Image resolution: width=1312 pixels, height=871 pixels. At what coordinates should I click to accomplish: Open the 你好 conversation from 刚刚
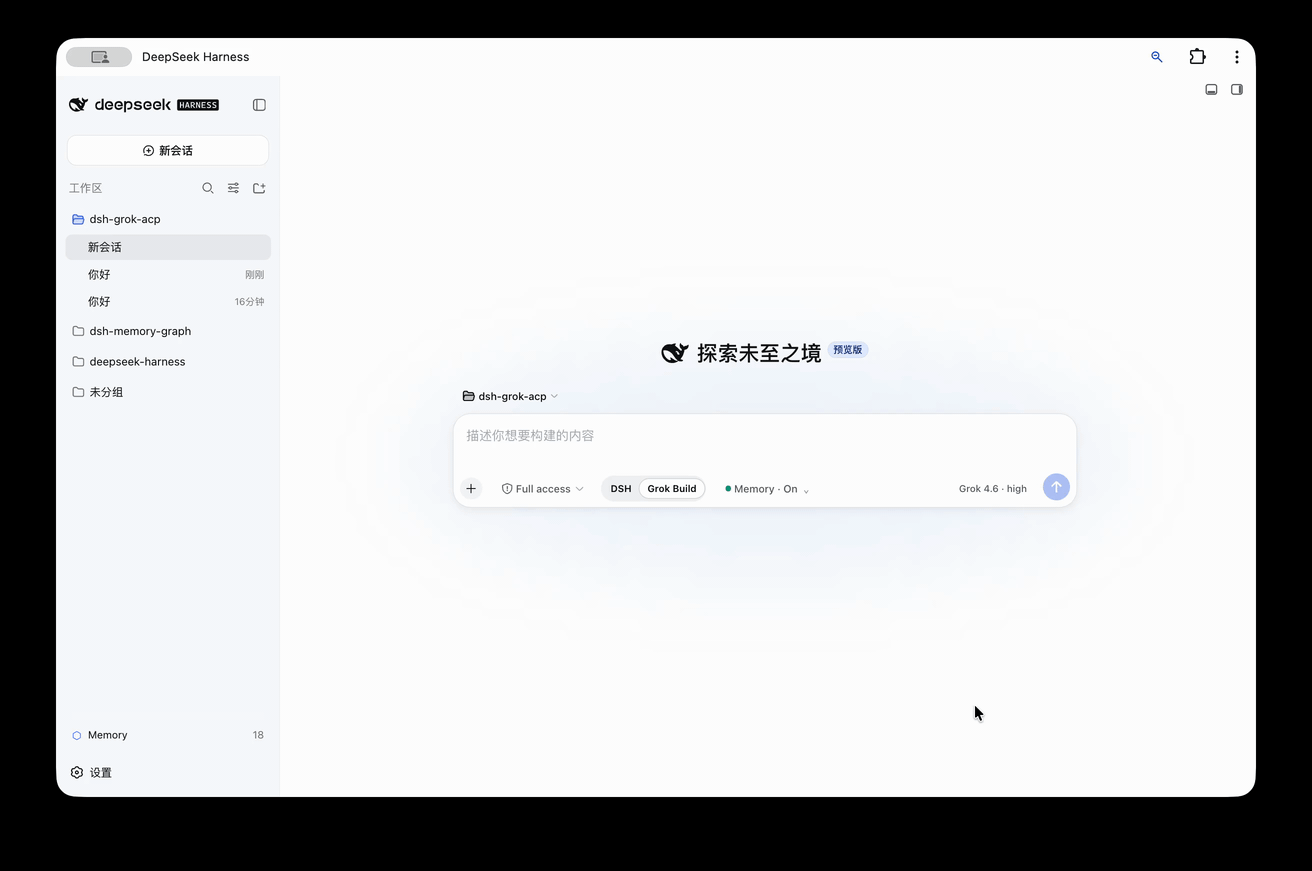pyautogui.click(x=168, y=274)
